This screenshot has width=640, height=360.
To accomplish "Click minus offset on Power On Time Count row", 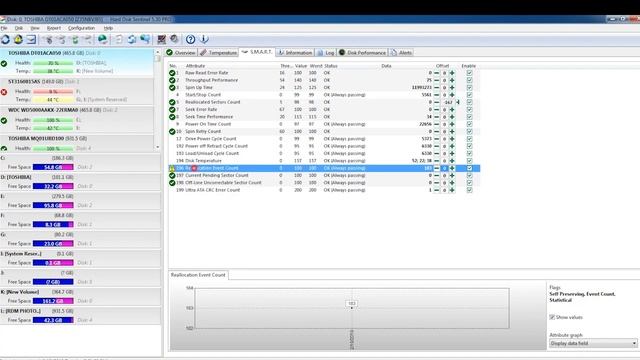I will coord(436,124).
